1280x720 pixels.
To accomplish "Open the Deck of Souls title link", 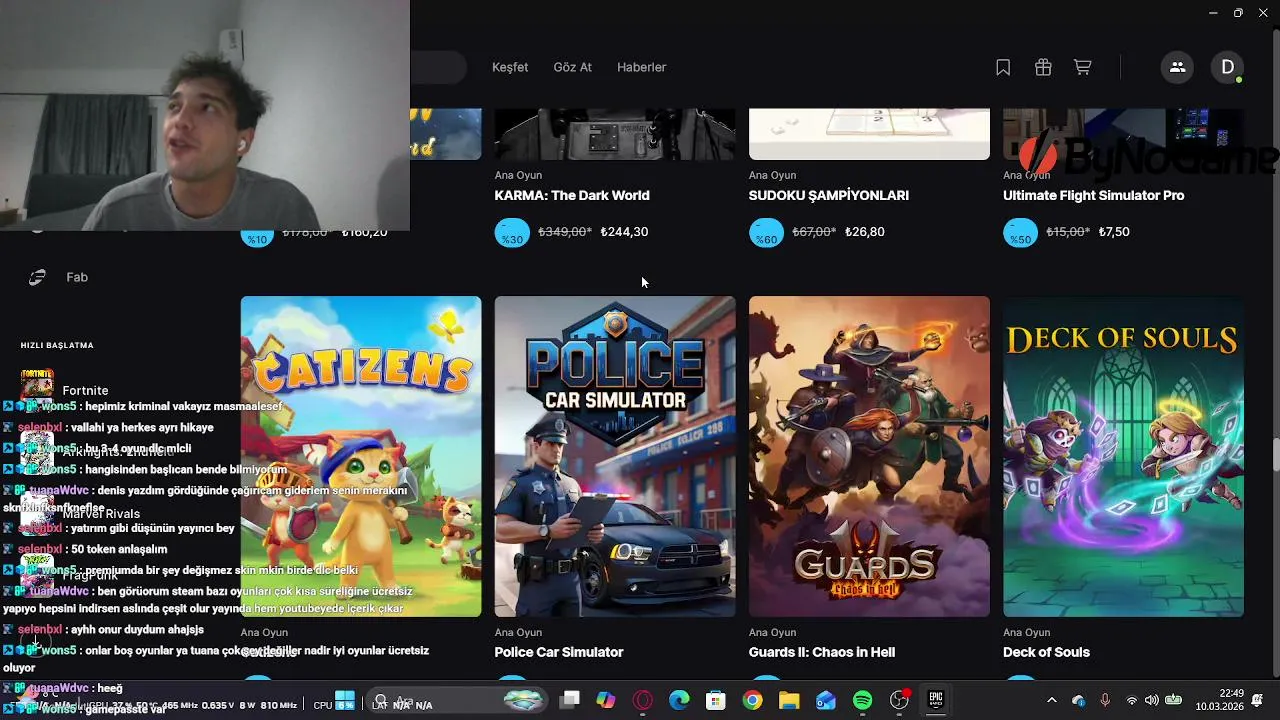I will (x=1046, y=652).
